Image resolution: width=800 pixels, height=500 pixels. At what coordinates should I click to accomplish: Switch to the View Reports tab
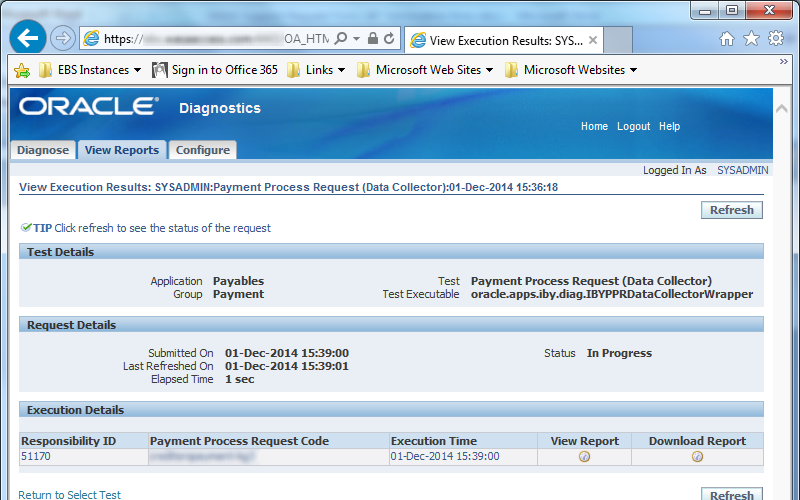pyautogui.click(x=122, y=150)
